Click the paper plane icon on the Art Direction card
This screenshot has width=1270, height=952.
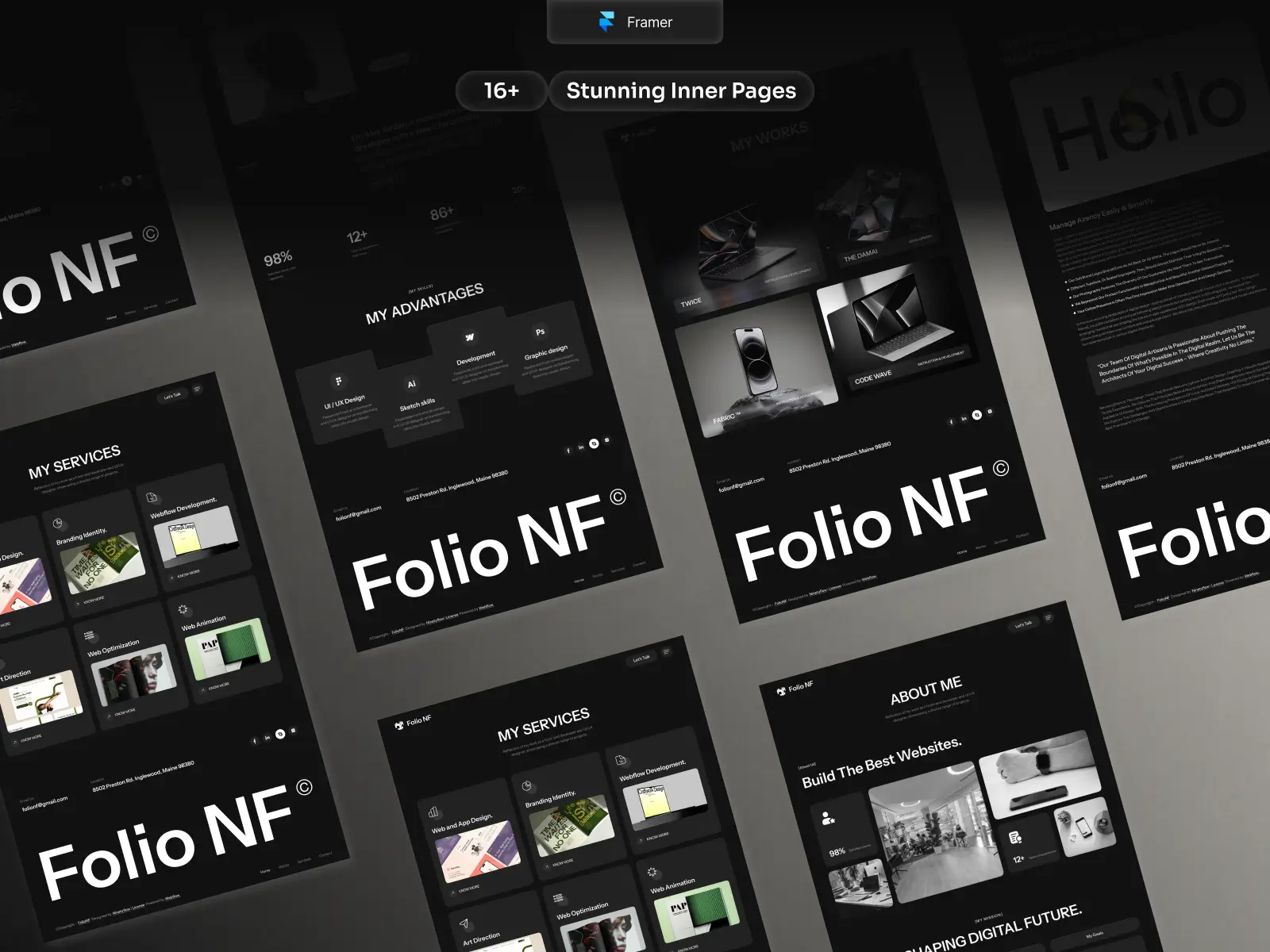click(464, 924)
